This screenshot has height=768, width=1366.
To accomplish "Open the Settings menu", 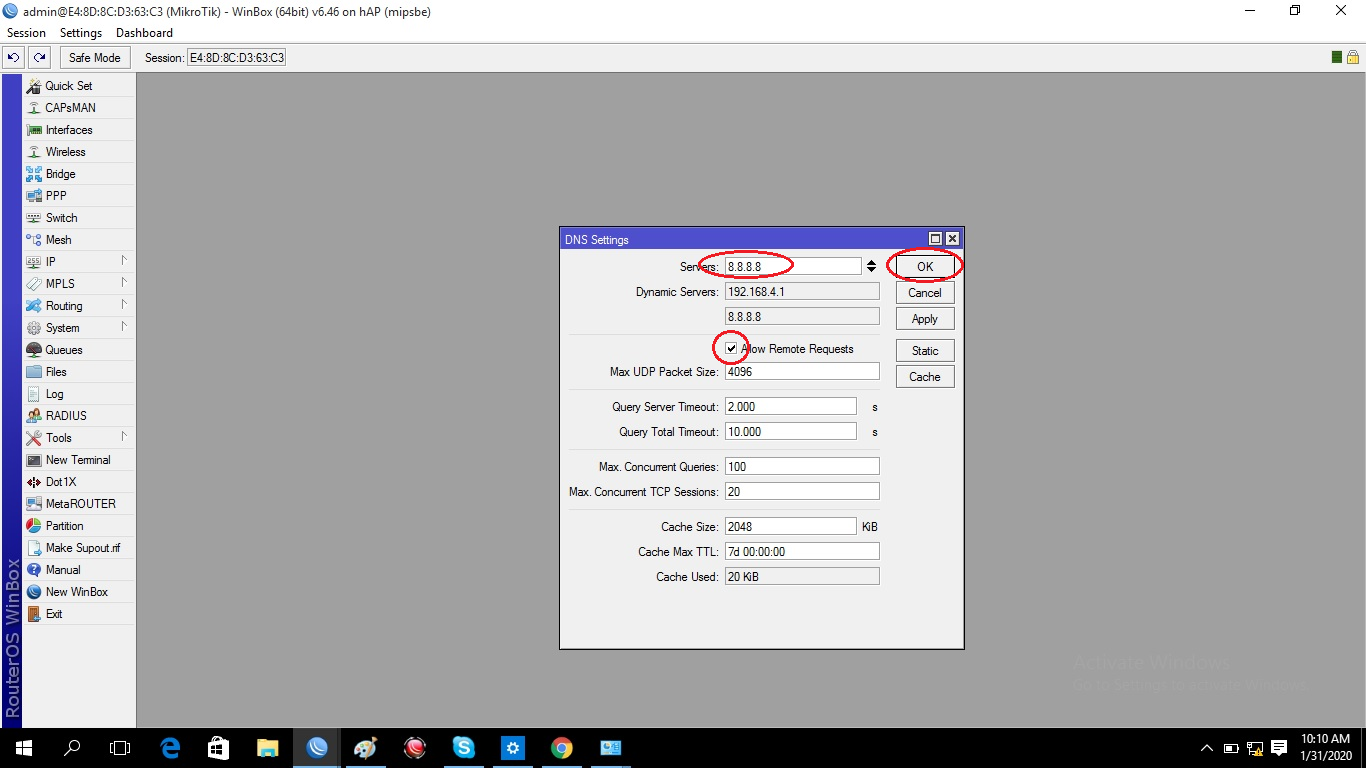I will [x=81, y=33].
